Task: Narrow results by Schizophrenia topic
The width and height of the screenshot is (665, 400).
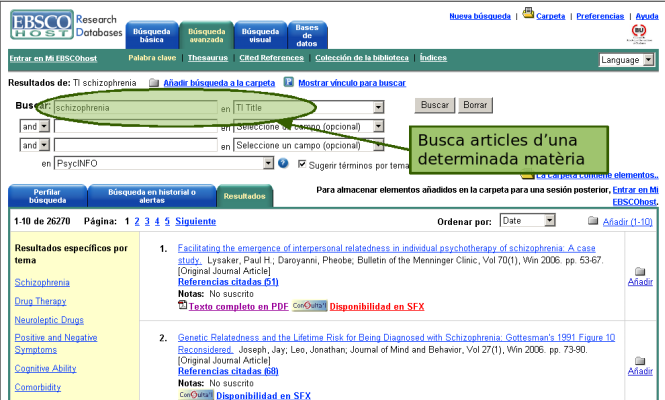Action: click(x=42, y=283)
